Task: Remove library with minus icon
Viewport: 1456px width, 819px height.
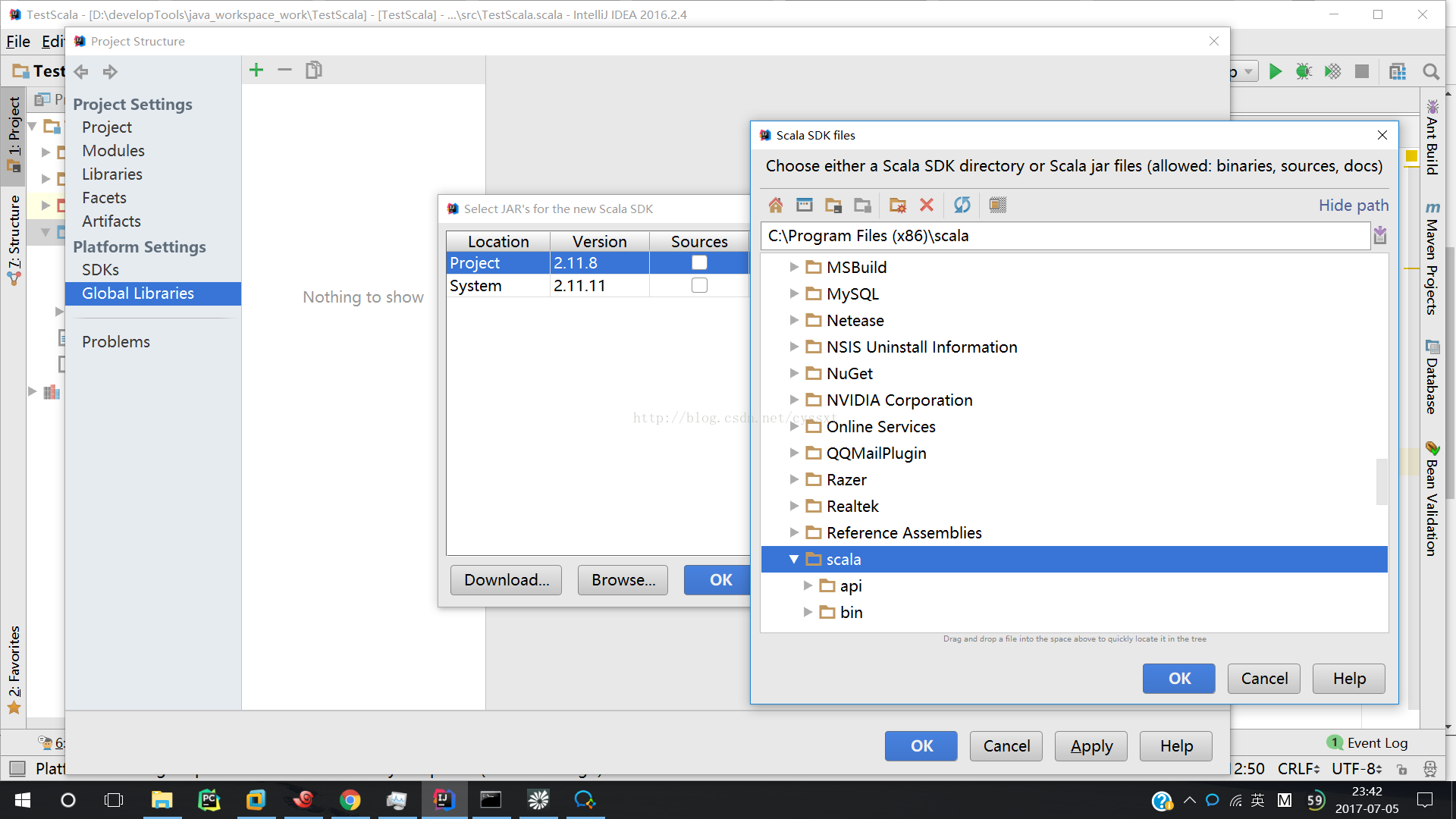Action: click(x=284, y=71)
